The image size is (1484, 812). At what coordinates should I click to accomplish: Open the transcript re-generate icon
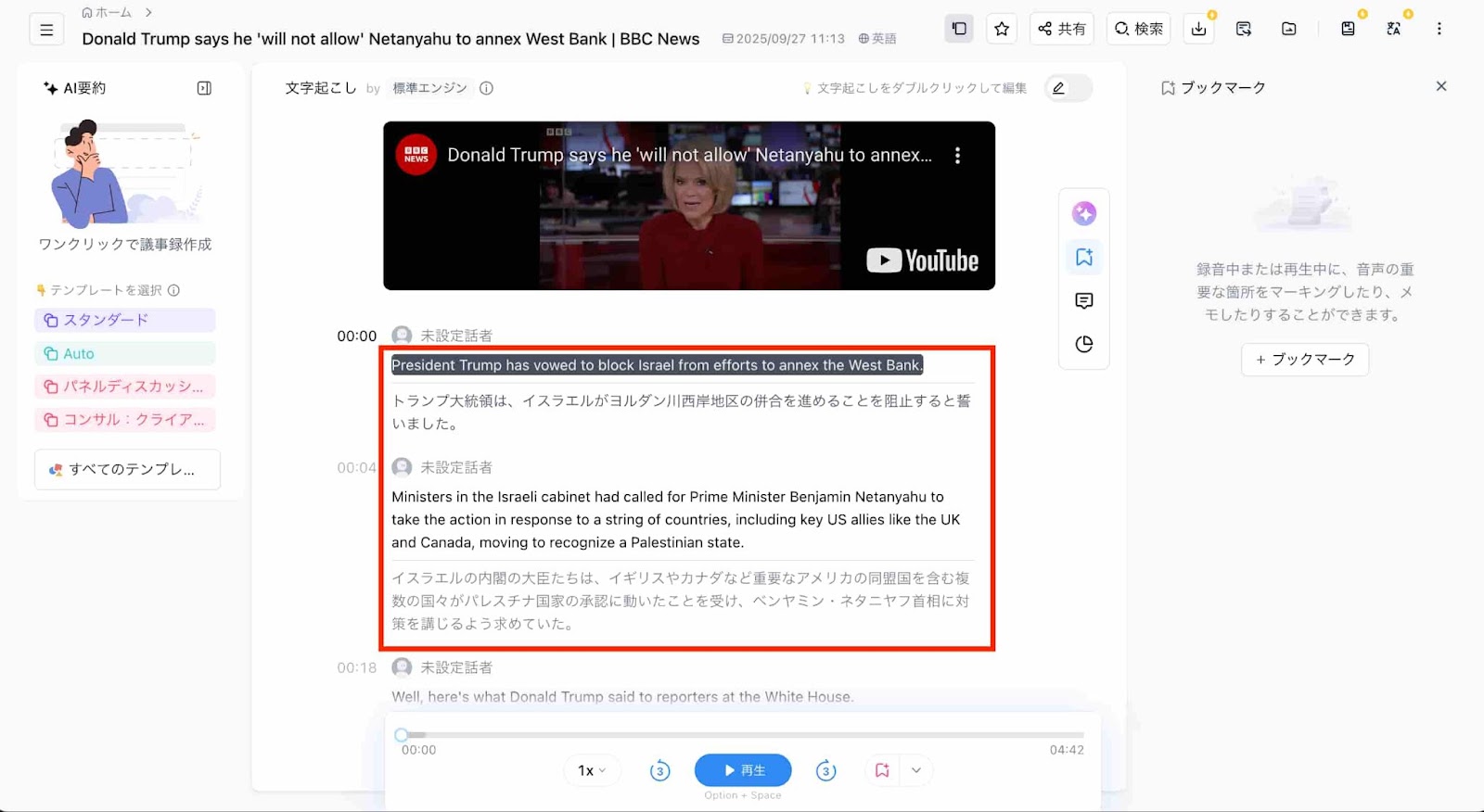pyautogui.click(x=1244, y=29)
